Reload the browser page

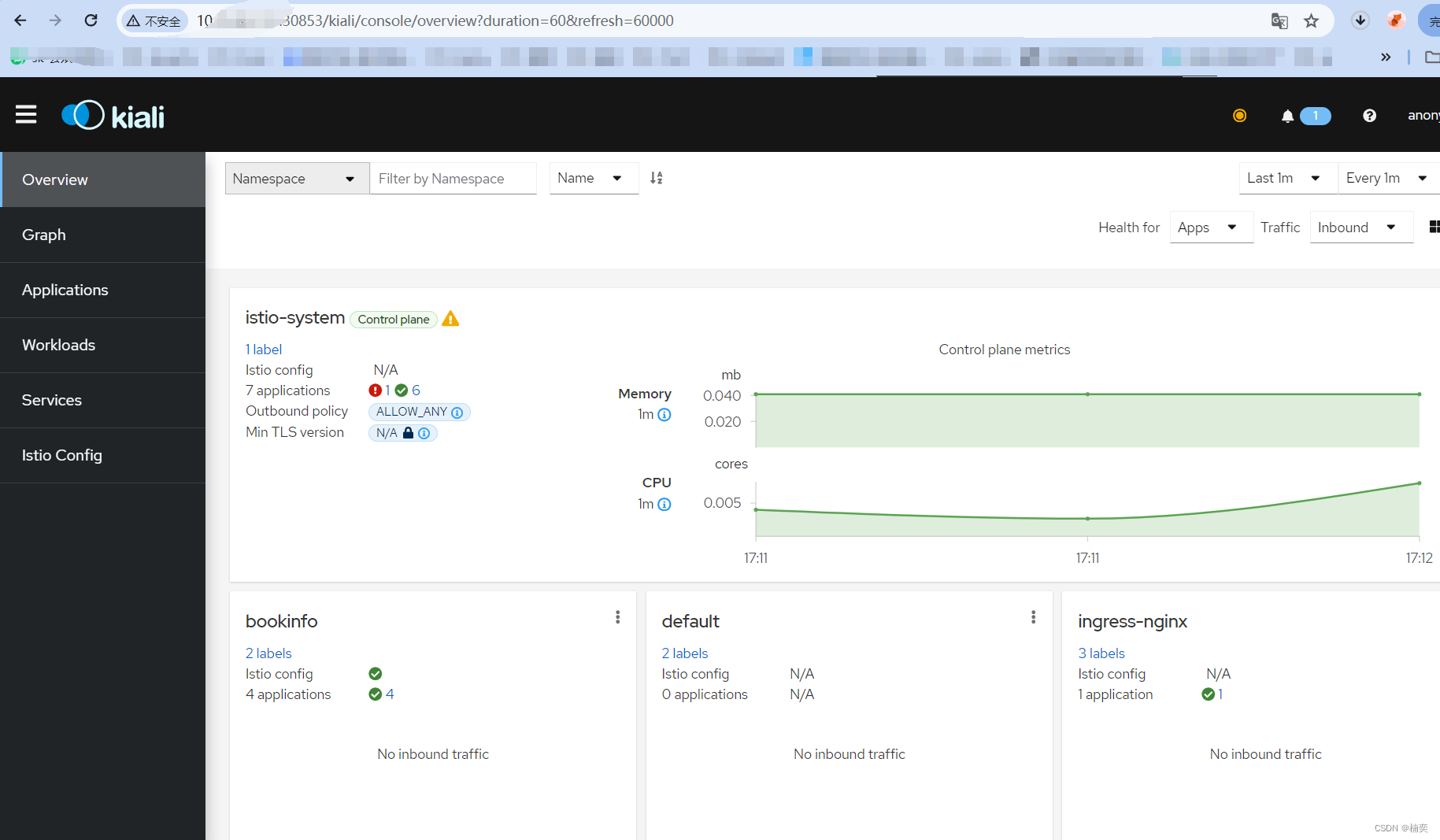coord(91,20)
